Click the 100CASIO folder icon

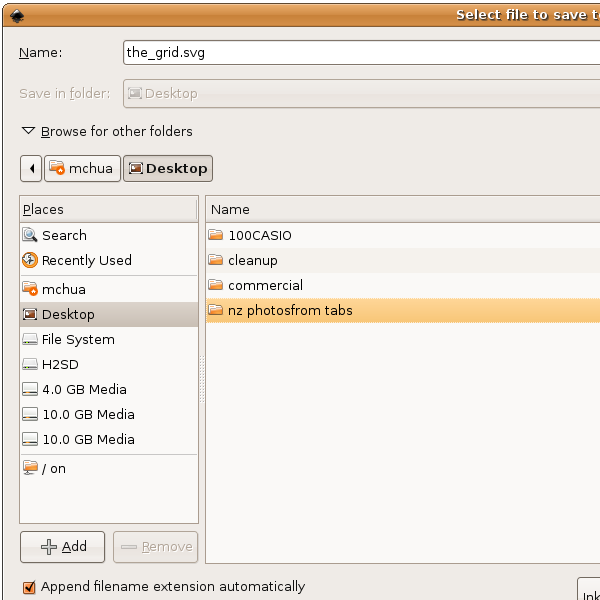click(x=216, y=236)
